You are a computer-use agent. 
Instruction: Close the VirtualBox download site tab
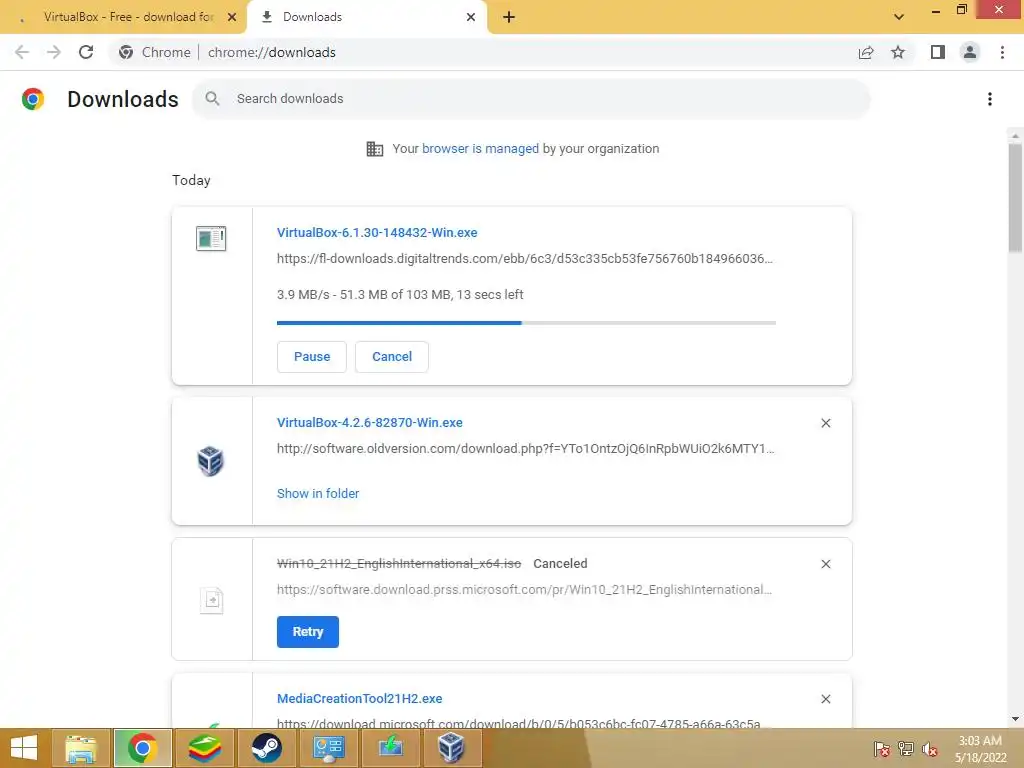232,17
